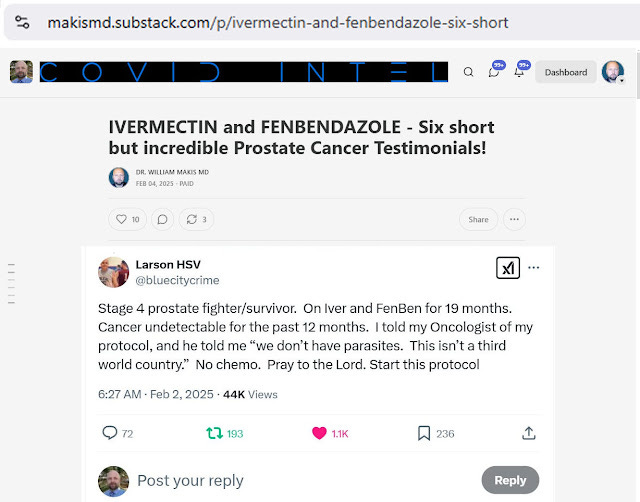This screenshot has height=502, width=640.
Task: Click Dr. William Makis MD author link
Action: [172, 172]
